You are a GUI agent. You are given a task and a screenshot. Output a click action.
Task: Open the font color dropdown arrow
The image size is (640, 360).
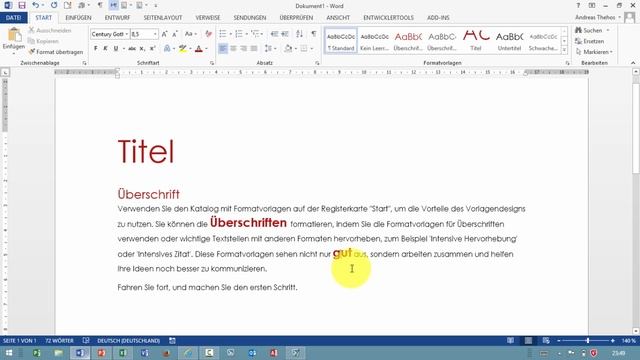206,49
